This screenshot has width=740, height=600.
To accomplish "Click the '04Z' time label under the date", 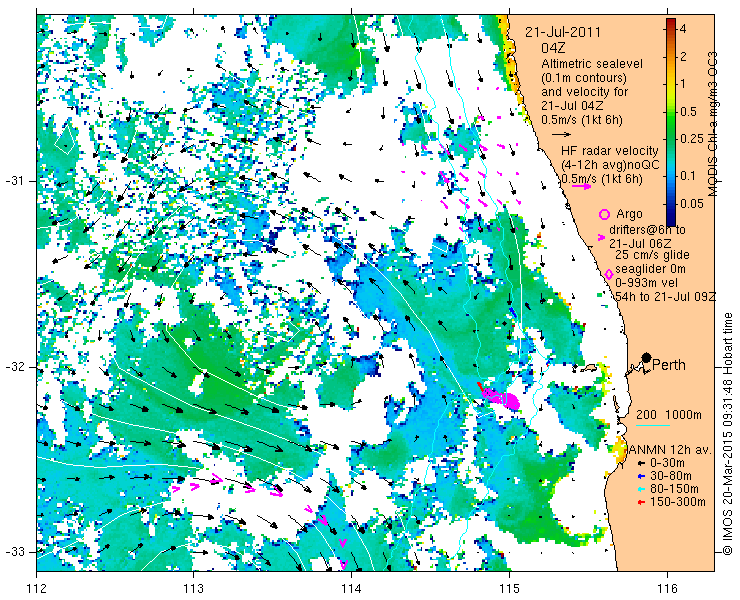I will pos(554,48).
